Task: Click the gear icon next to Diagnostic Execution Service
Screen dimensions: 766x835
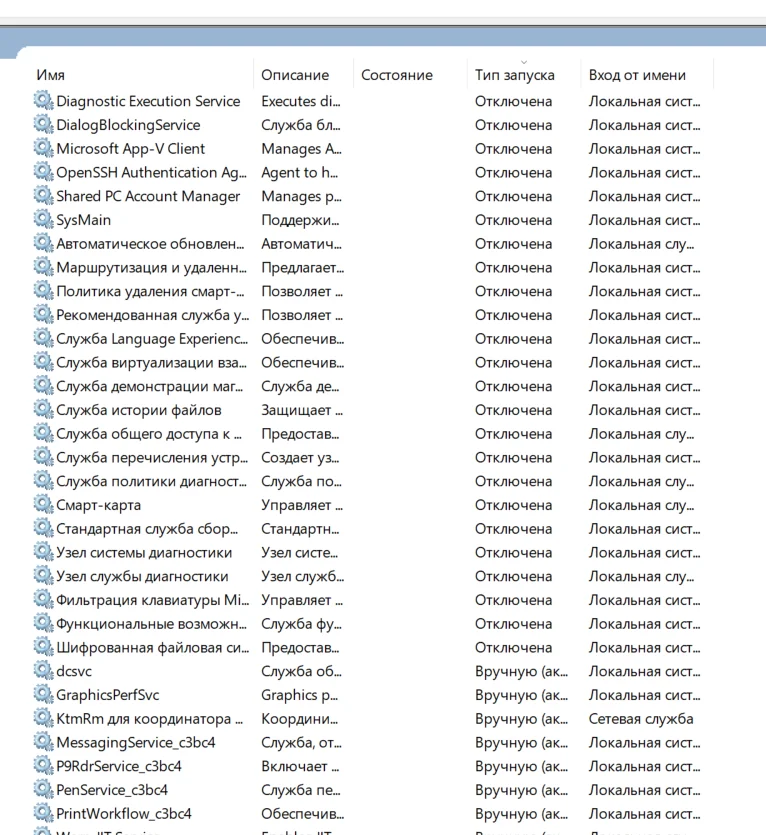Action: tap(43, 101)
